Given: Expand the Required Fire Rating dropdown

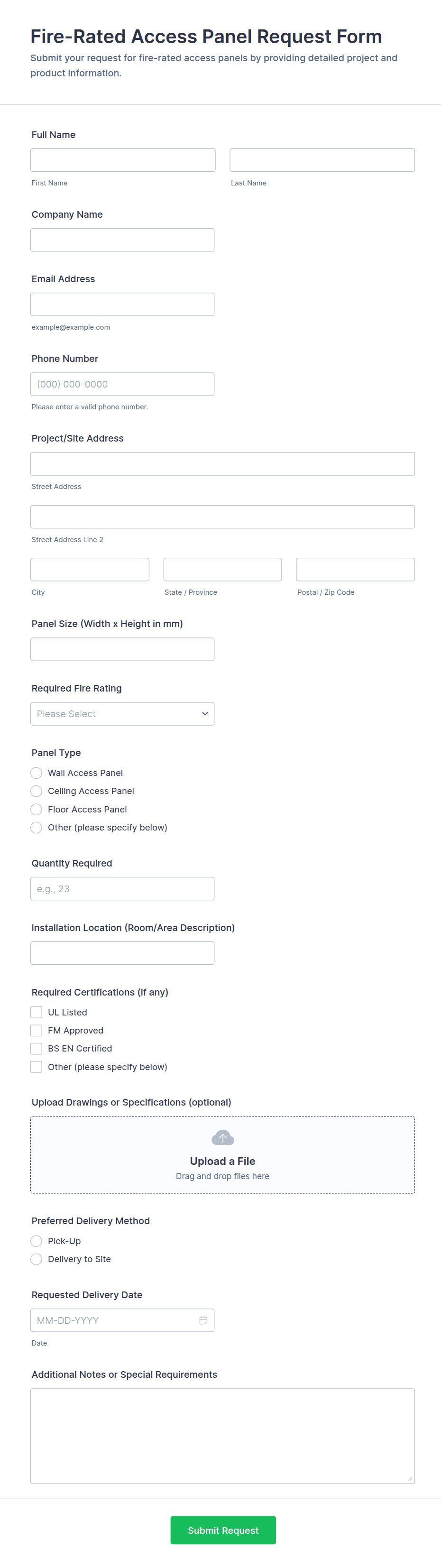Looking at the screenshot, I should (x=122, y=713).
